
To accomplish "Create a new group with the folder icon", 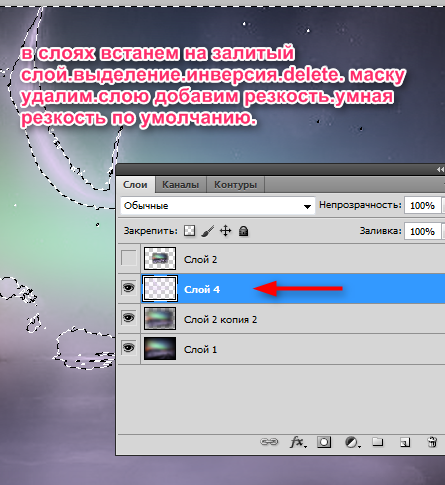I will click(378, 442).
